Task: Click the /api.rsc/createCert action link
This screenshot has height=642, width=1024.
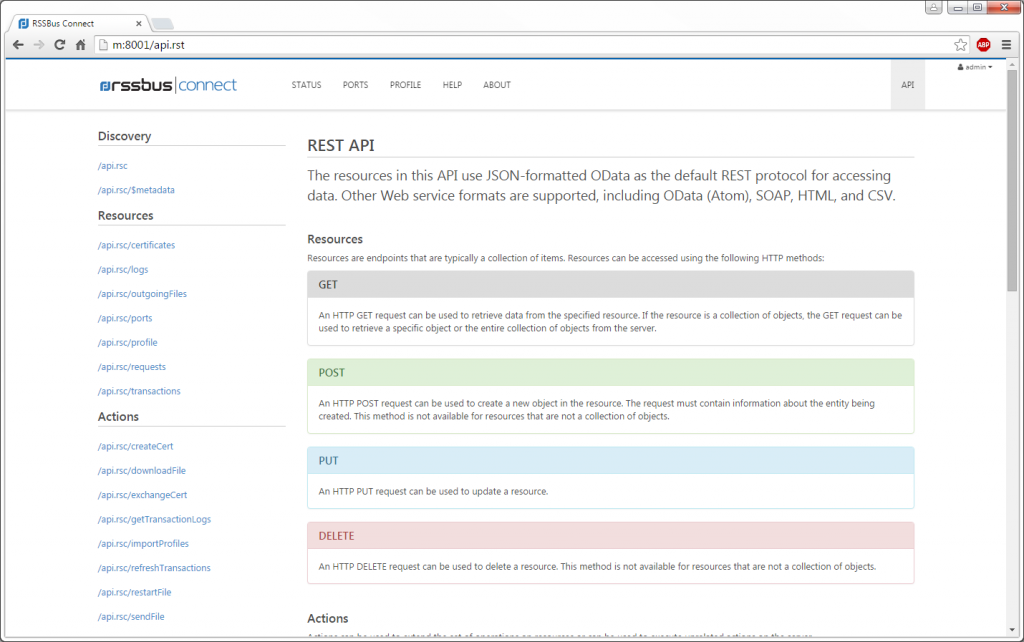Action: pos(135,446)
